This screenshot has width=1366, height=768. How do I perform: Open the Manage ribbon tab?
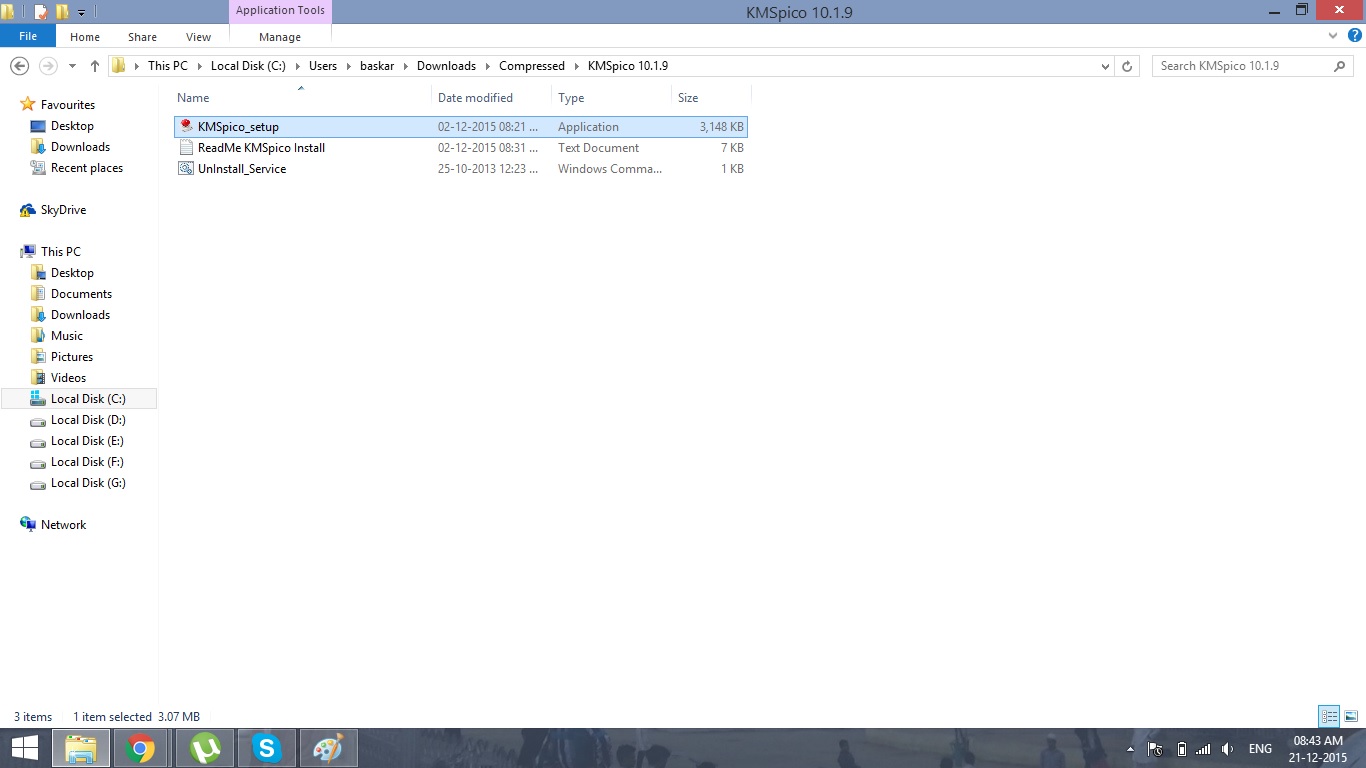point(280,37)
